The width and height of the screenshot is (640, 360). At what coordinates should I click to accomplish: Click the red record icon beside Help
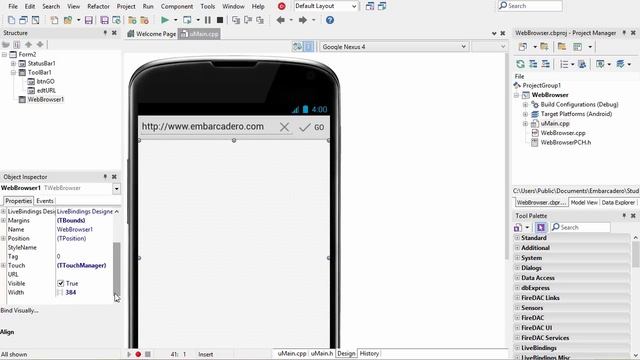282,6
